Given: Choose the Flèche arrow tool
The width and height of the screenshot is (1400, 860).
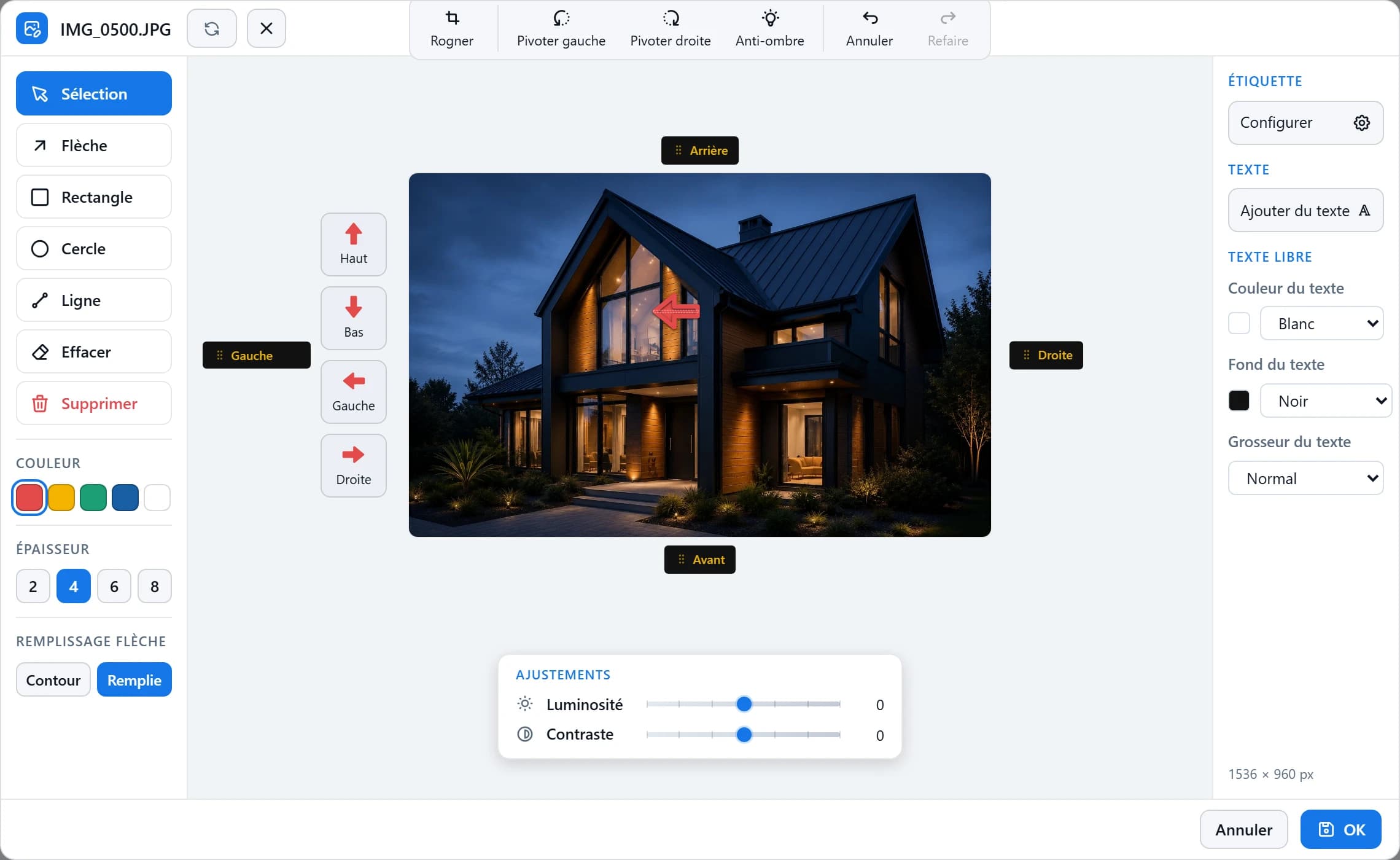Looking at the screenshot, I should tap(94, 145).
